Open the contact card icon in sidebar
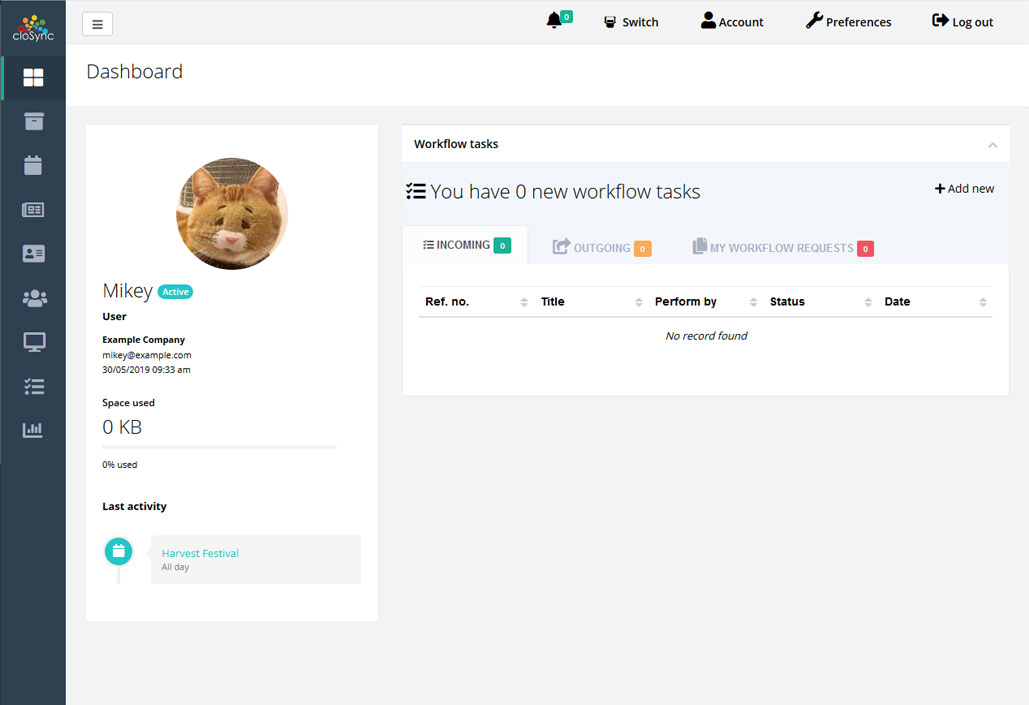 coord(33,254)
